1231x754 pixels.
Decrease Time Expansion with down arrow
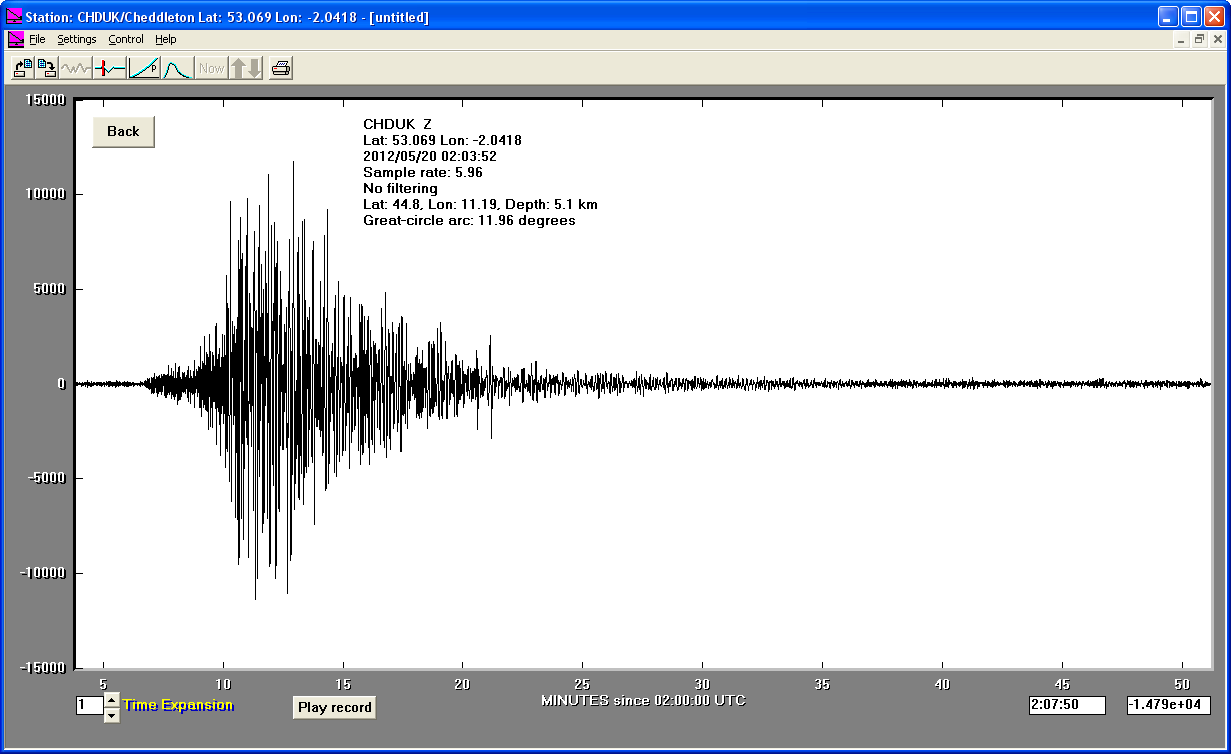click(x=111, y=714)
